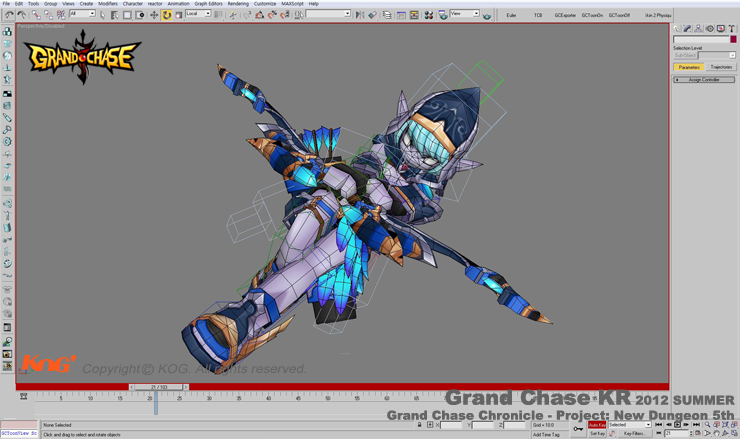Image resolution: width=740 pixels, height=439 pixels.
Task: Toggle the Set Key mode button
Action: click(597, 434)
